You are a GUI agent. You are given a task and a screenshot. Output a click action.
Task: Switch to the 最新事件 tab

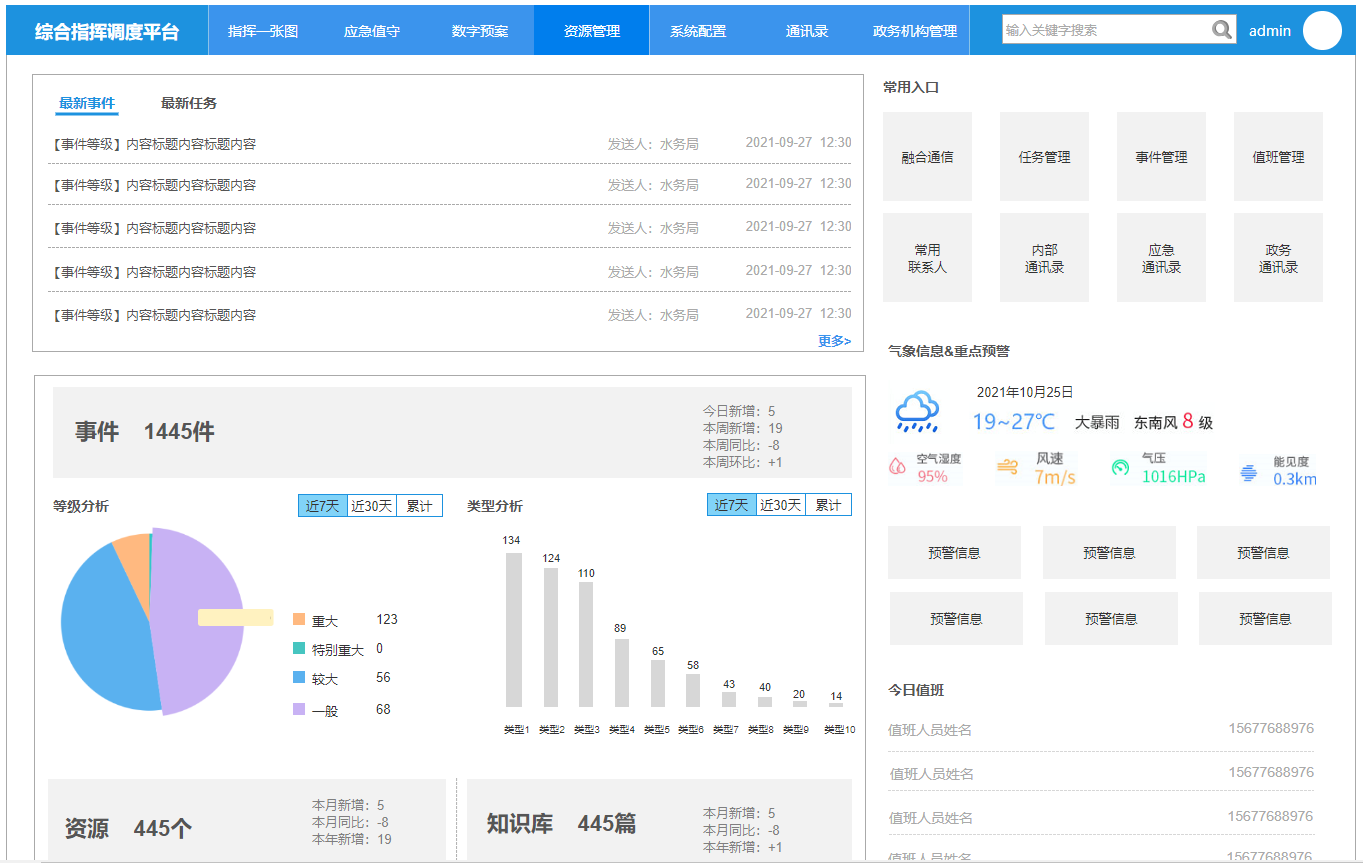(87, 103)
